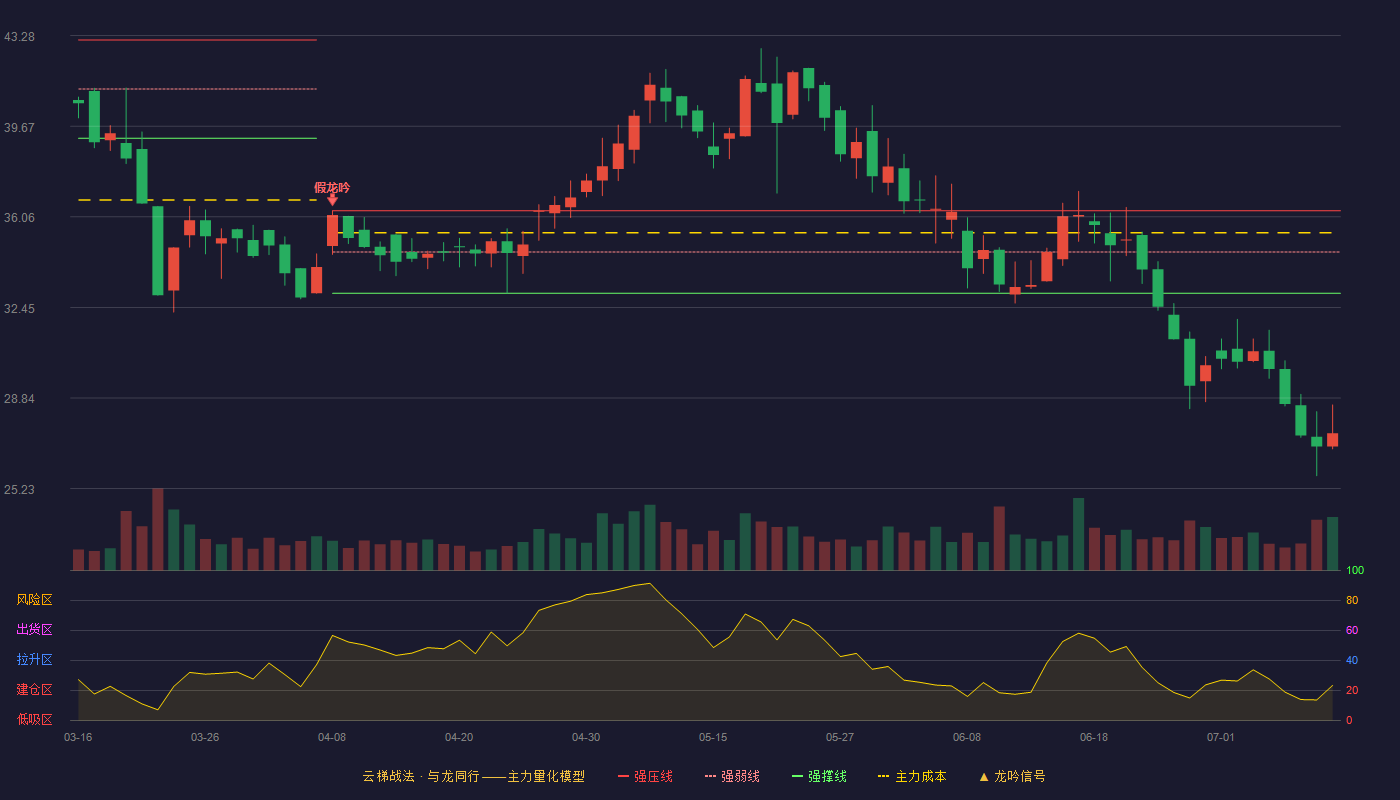Click the 04-08 date axis label
The width and height of the screenshot is (1400, 800).
(332, 737)
